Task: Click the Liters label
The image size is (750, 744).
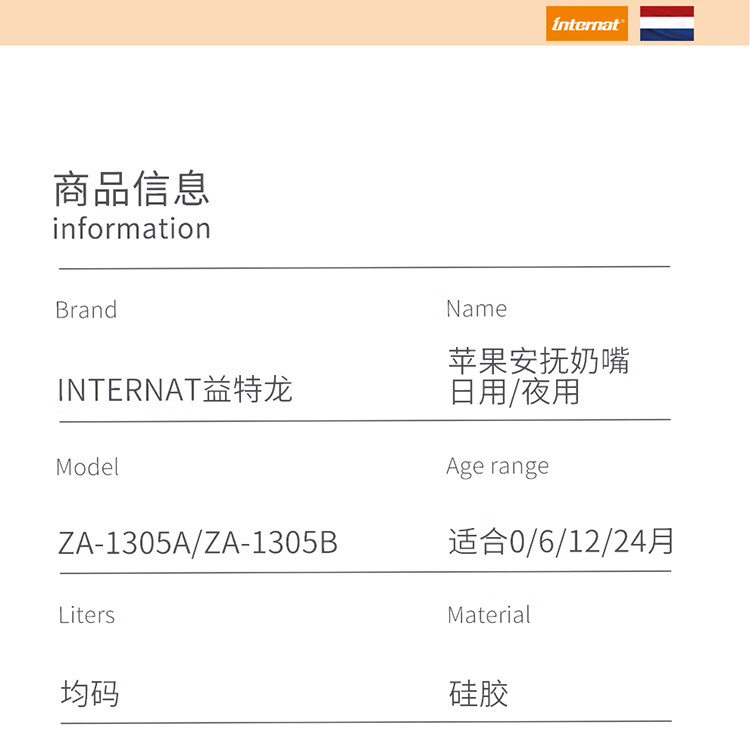Action: [x=87, y=615]
